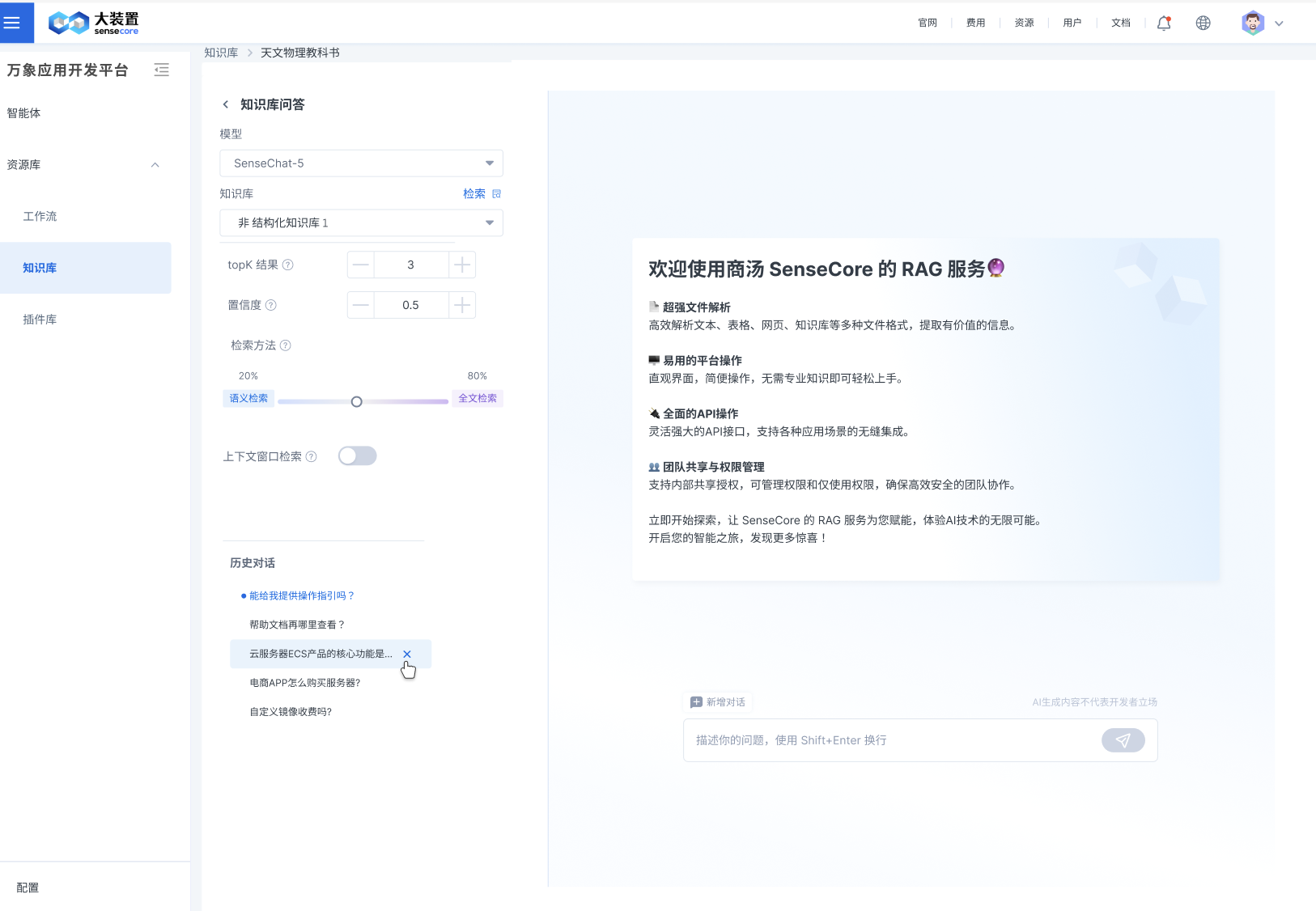The image size is (1316, 911).
Task: Click the 知识库 breadcrumb link
Action: point(221,53)
